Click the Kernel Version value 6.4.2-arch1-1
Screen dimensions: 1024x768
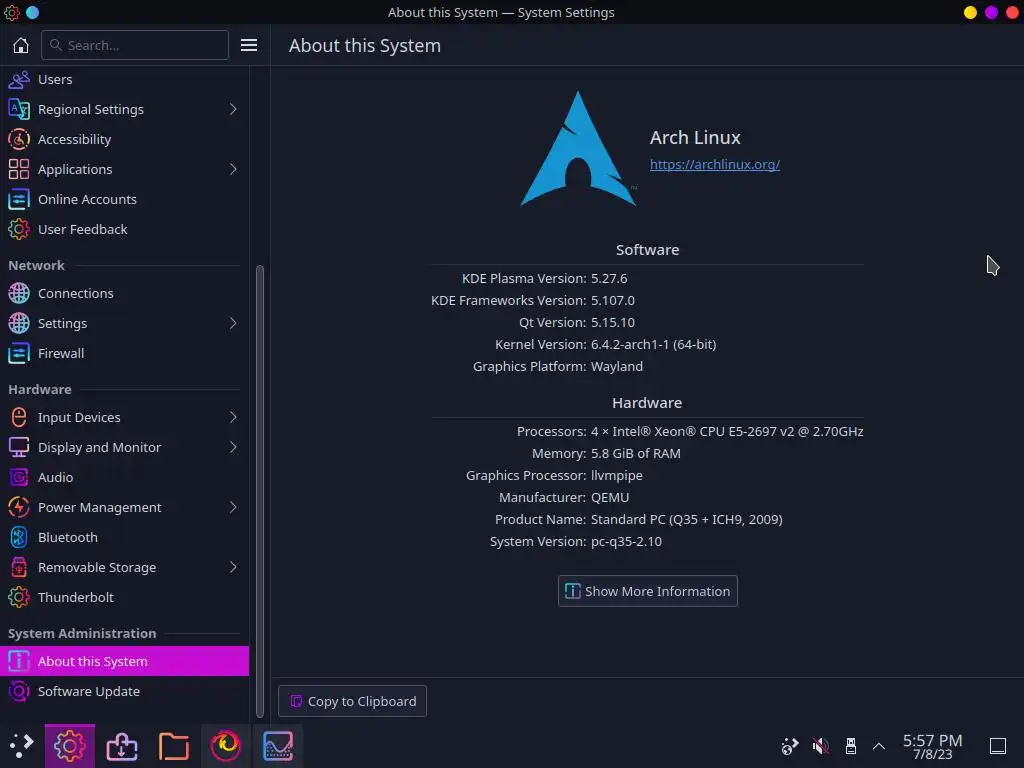(x=653, y=344)
